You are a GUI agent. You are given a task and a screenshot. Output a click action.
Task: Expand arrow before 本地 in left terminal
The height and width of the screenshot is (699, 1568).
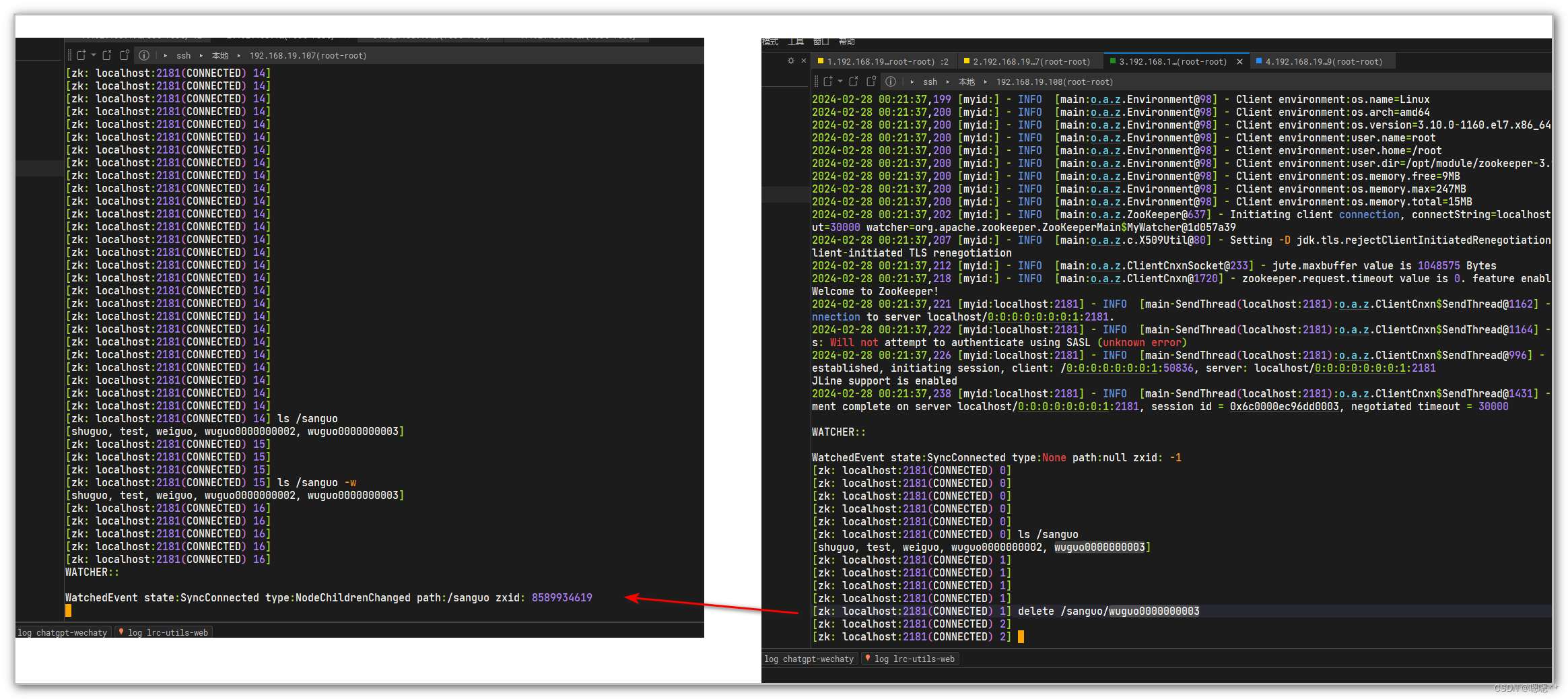click(201, 56)
